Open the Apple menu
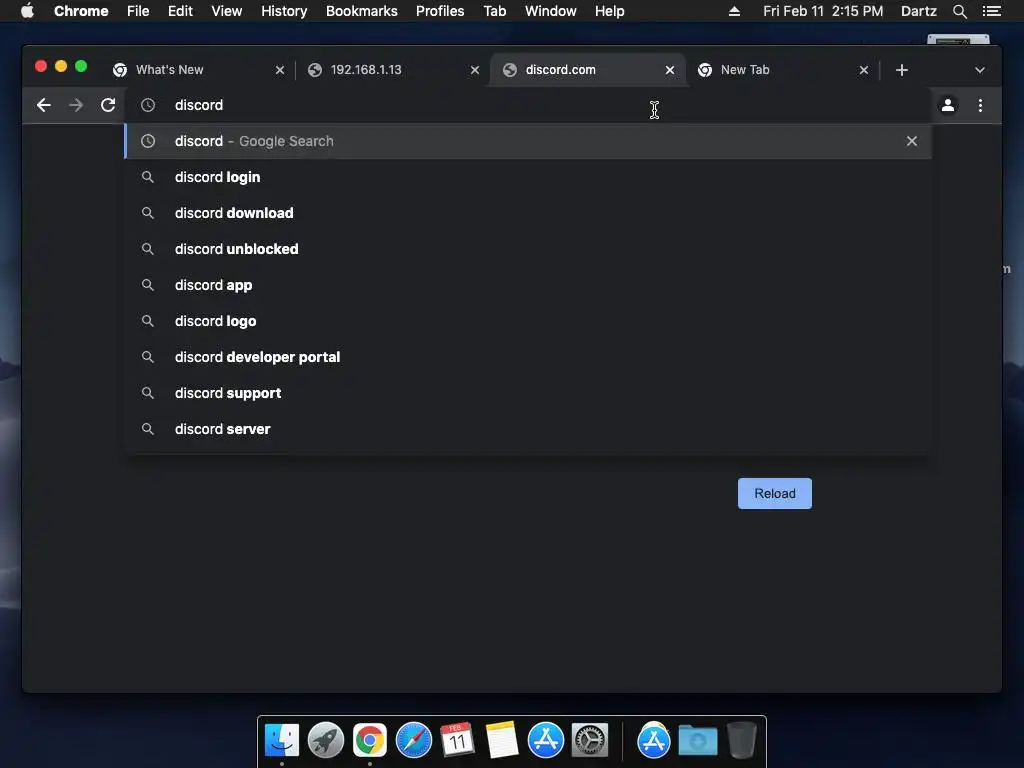This screenshot has width=1024, height=768. pos(27,11)
